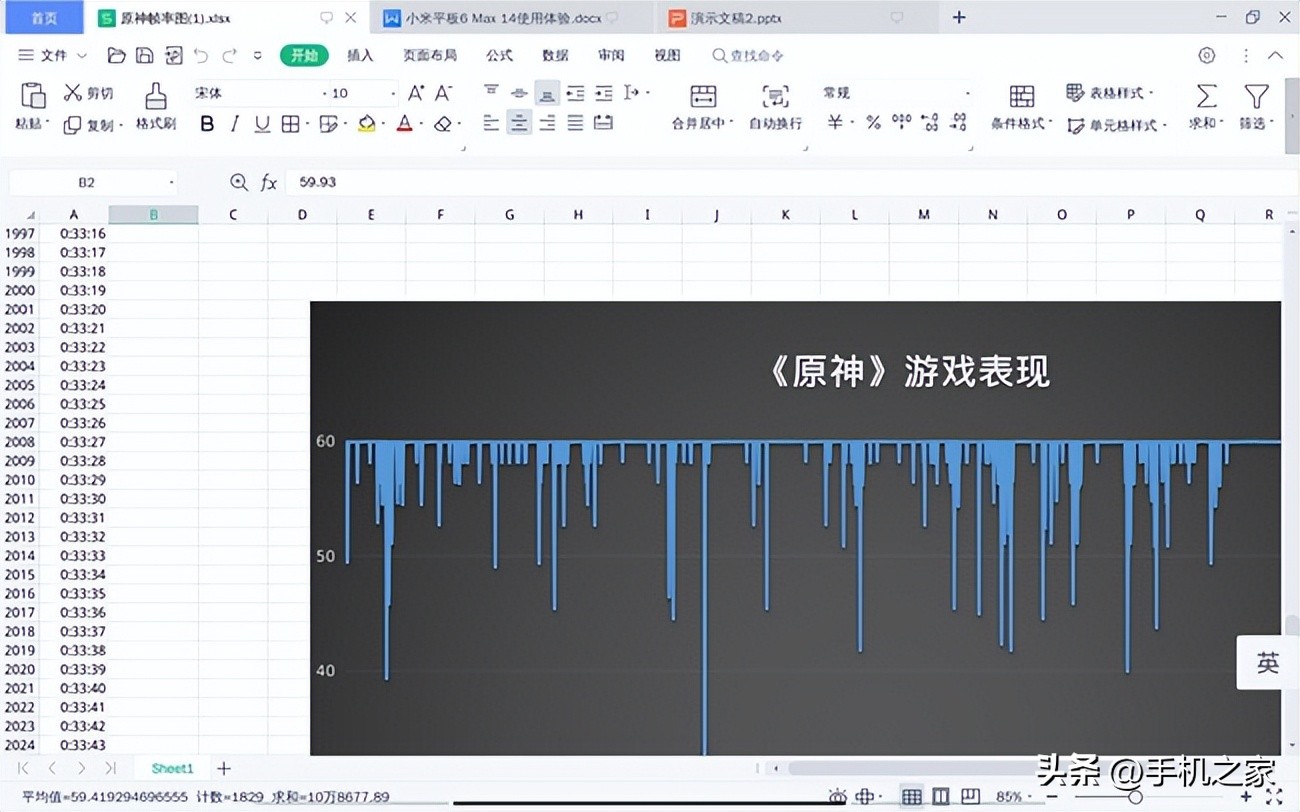This screenshot has width=1300, height=812.
Task: Toggle underline formatting
Action: pyautogui.click(x=262, y=123)
